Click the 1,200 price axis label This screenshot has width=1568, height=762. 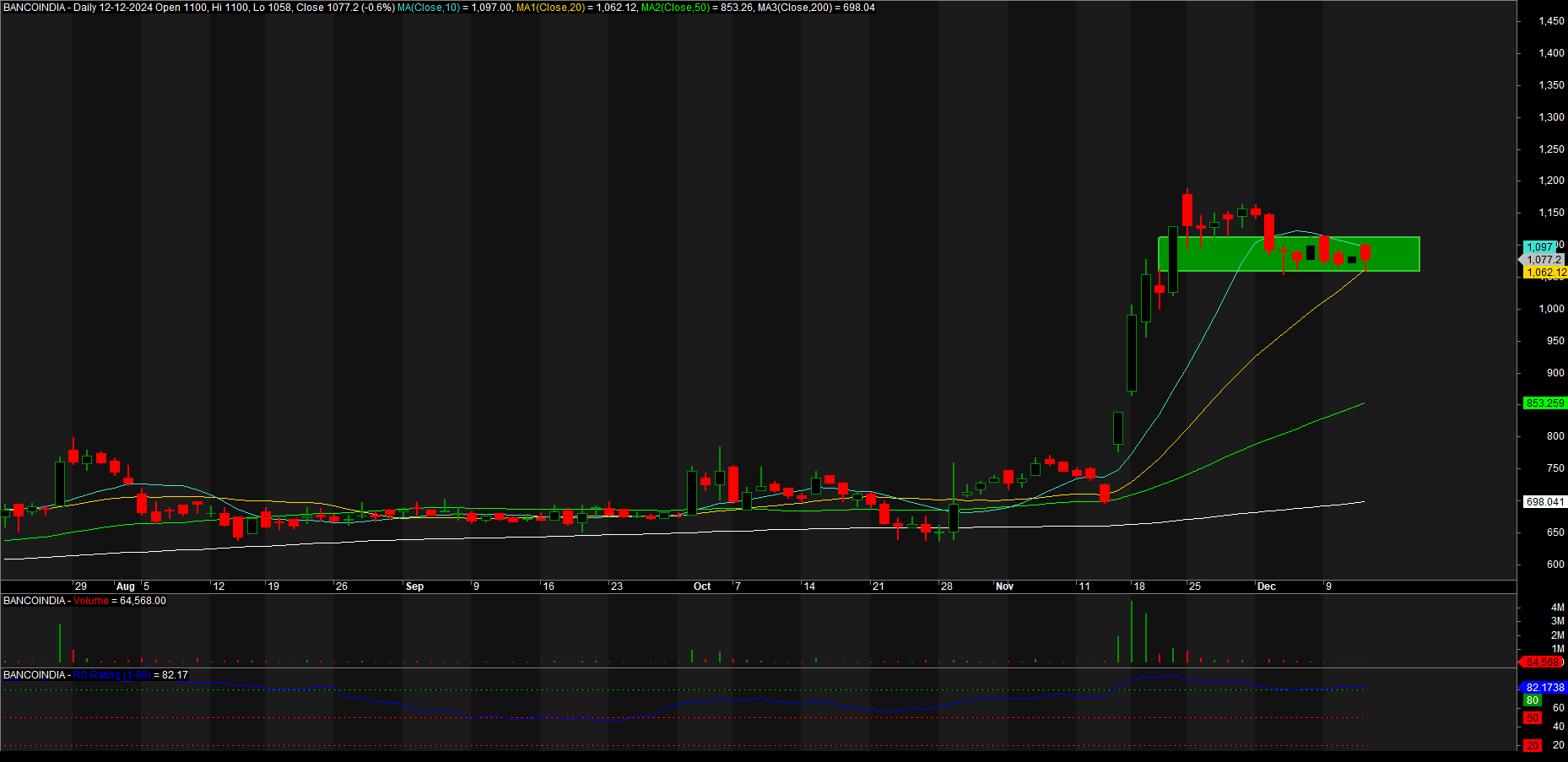point(1551,181)
